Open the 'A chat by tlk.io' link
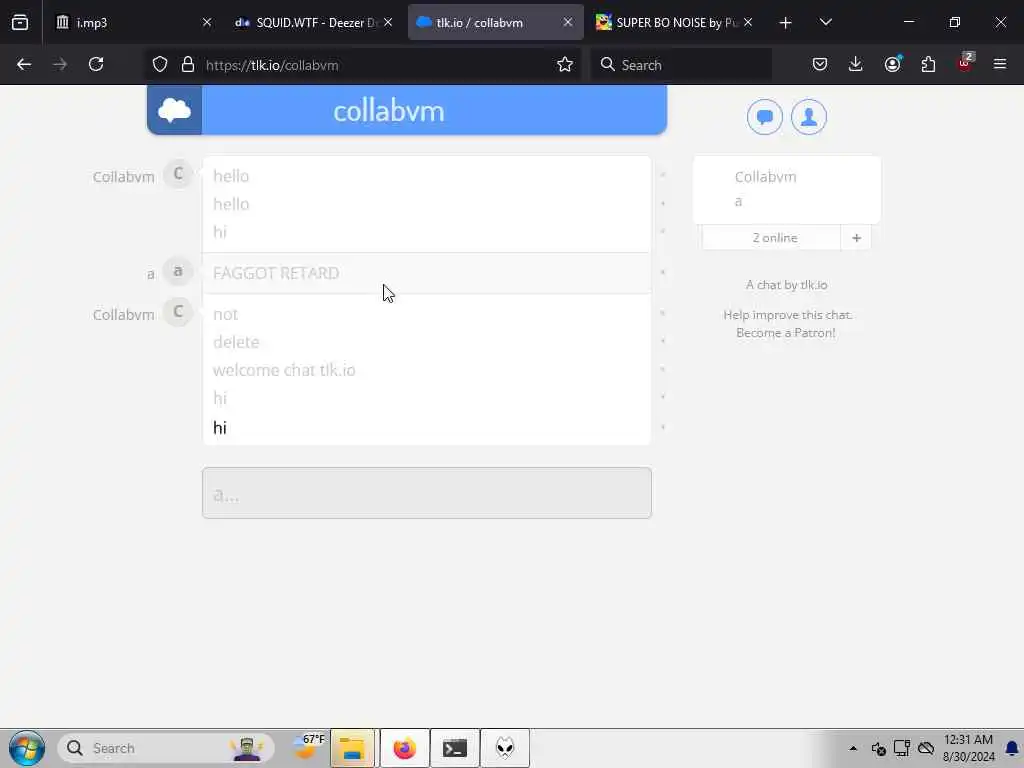The height and width of the screenshot is (768, 1024). click(x=786, y=285)
